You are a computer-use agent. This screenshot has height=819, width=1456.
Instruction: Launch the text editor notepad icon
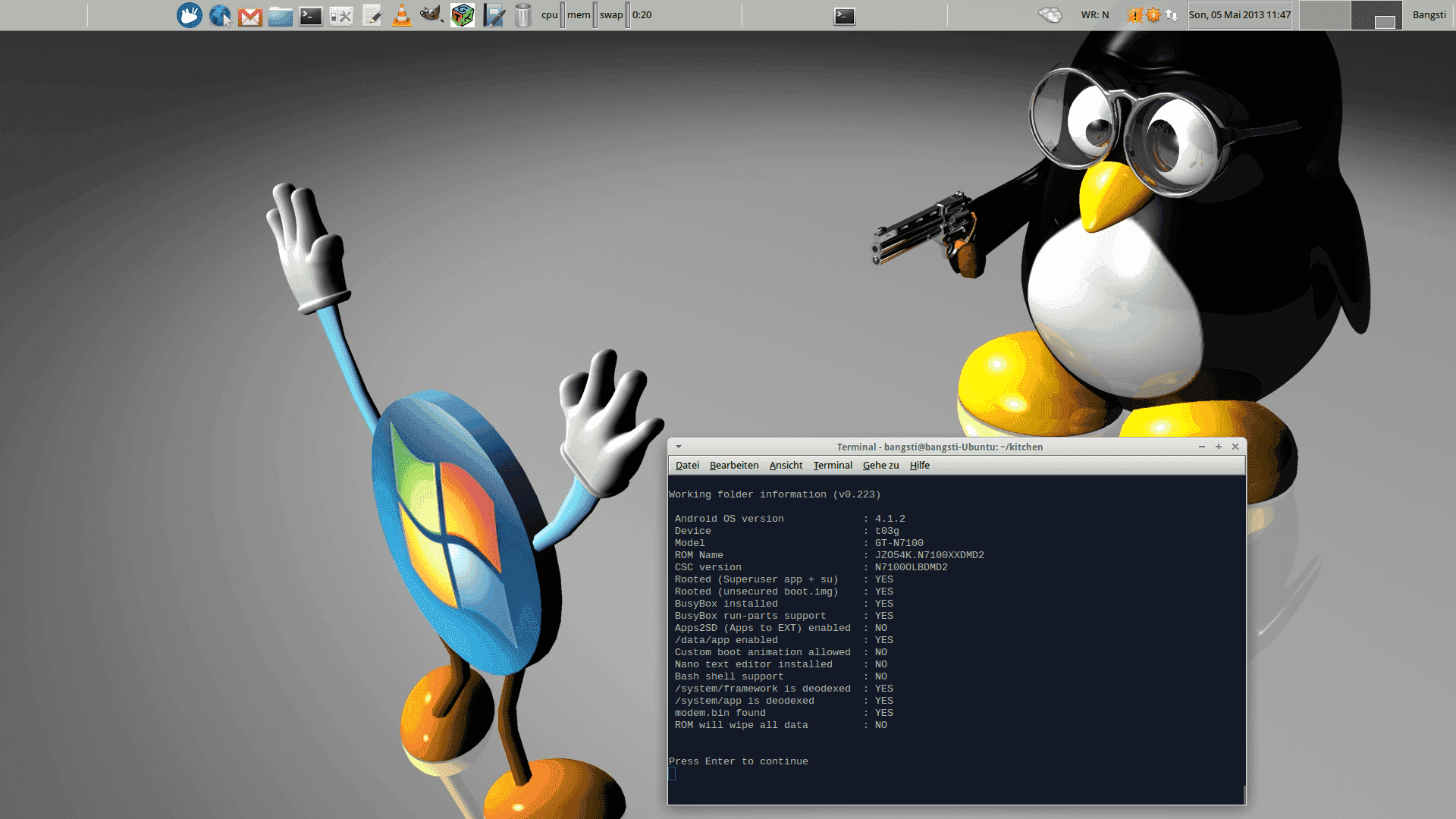pyautogui.click(x=372, y=16)
